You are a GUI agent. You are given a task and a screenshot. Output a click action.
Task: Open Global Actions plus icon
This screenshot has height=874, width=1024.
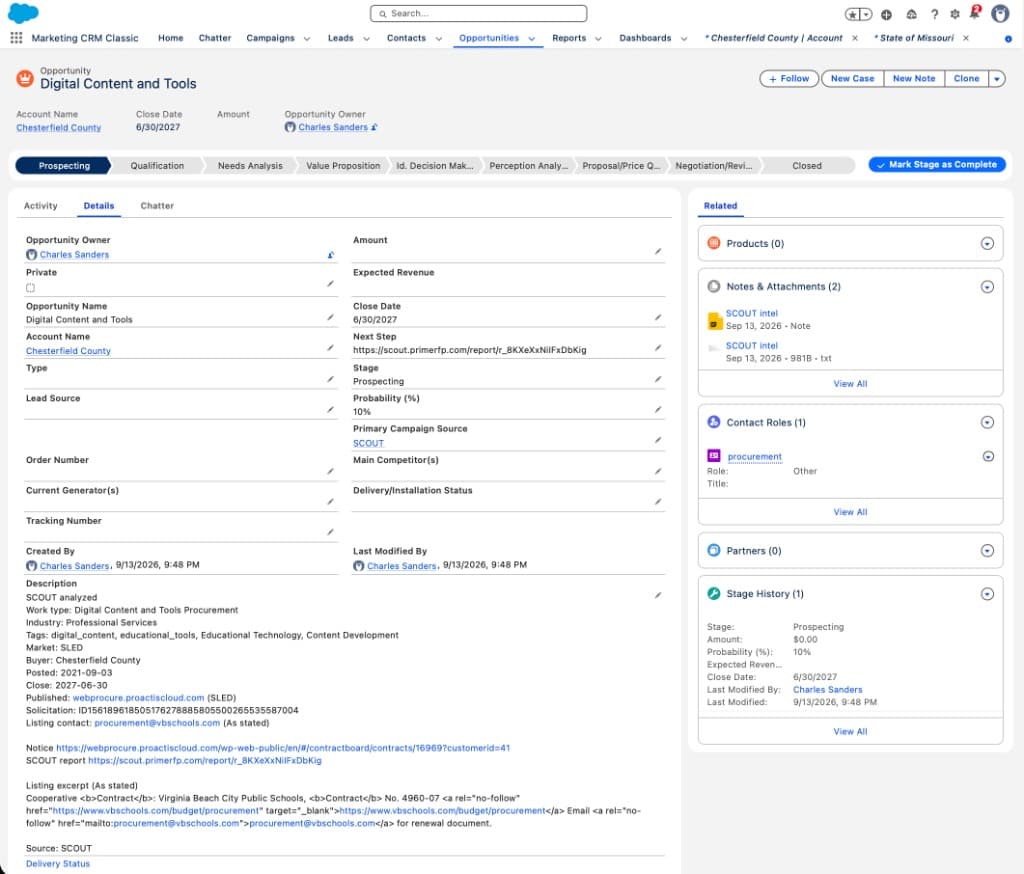(x=886, y=14)
